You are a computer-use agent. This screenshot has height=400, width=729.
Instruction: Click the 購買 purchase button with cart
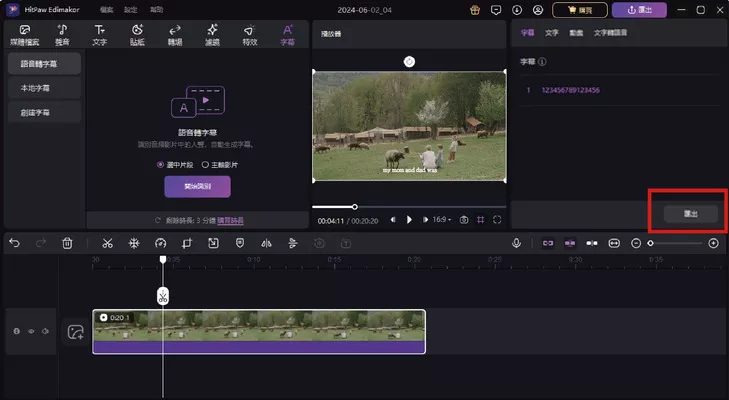point(579,10)
